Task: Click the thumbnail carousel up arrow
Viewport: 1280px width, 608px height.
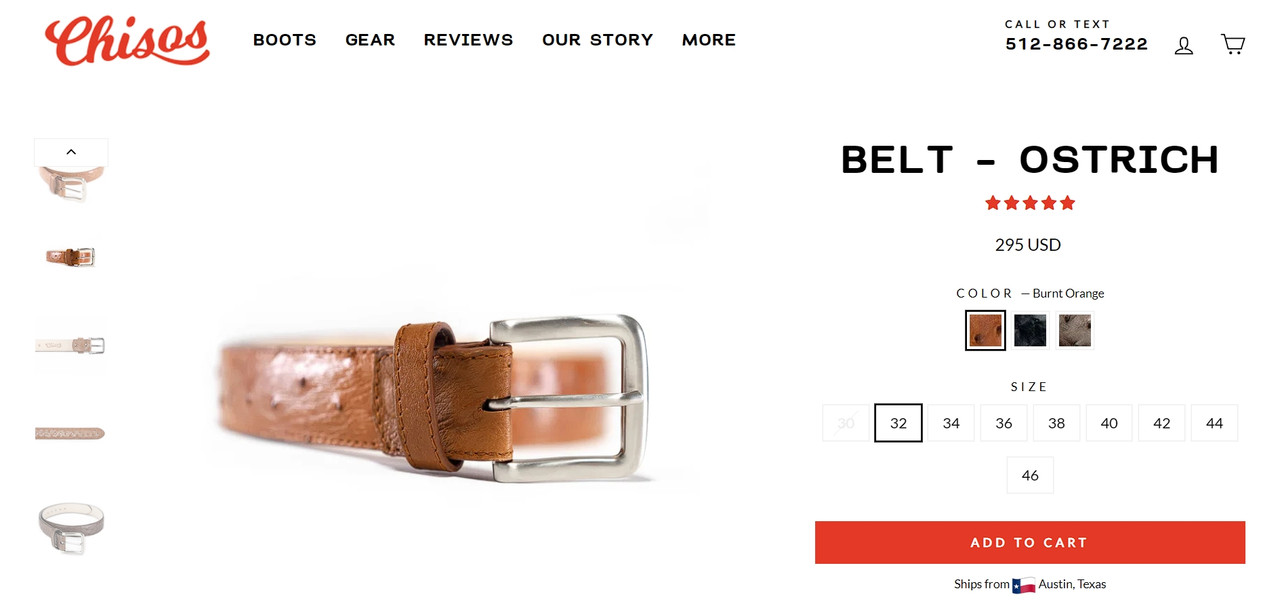Action: (x=71, y=152)
